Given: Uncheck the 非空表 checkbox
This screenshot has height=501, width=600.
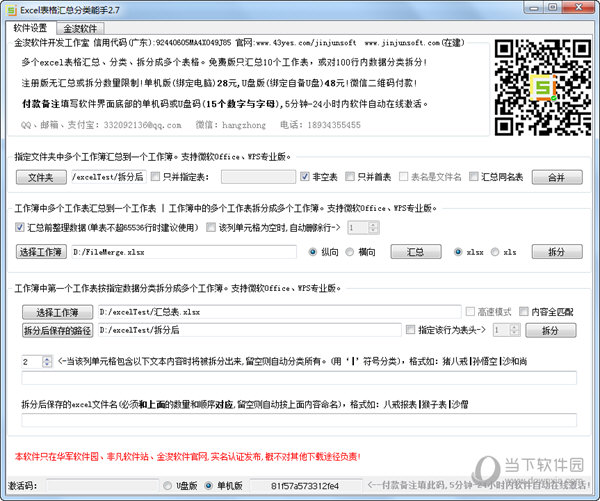Looking at the screenshot, I should click(x=305, y=176).
